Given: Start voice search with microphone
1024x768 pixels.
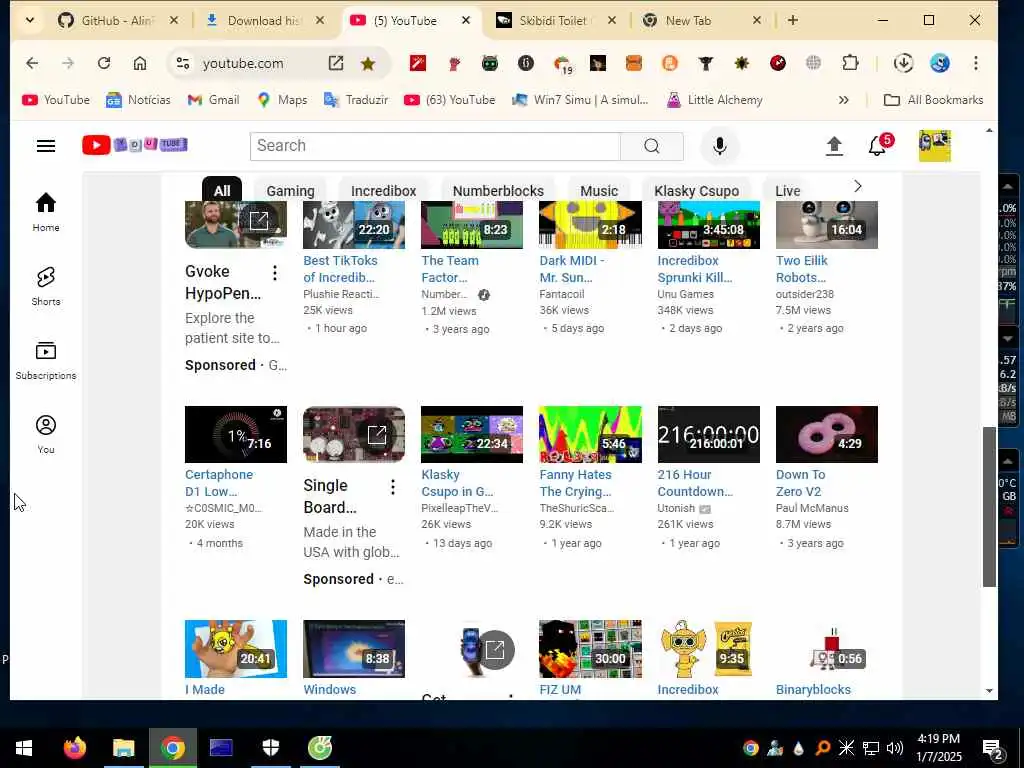Looking at the screenshot, I should pos(720,146).
